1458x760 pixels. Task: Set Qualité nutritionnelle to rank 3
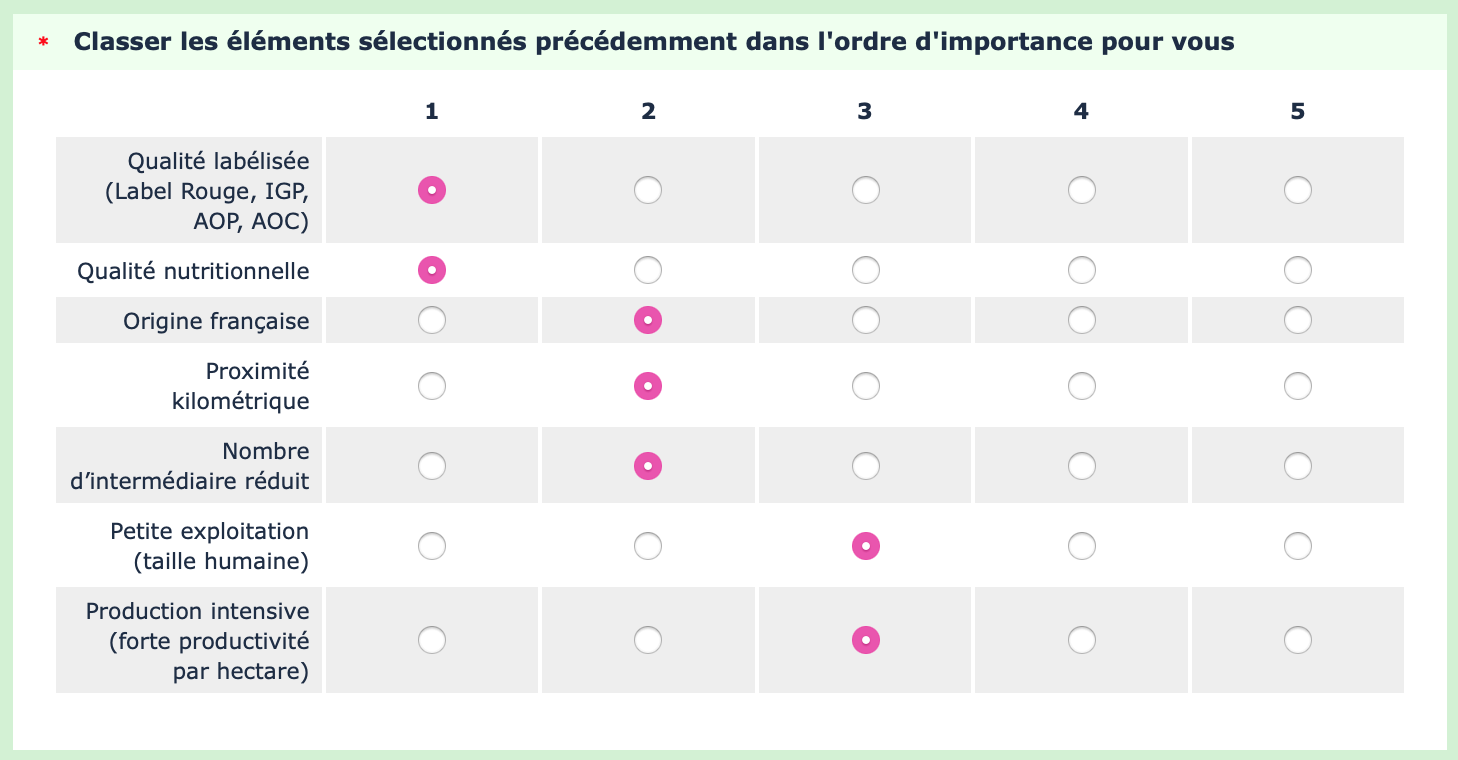coord(865,270)
